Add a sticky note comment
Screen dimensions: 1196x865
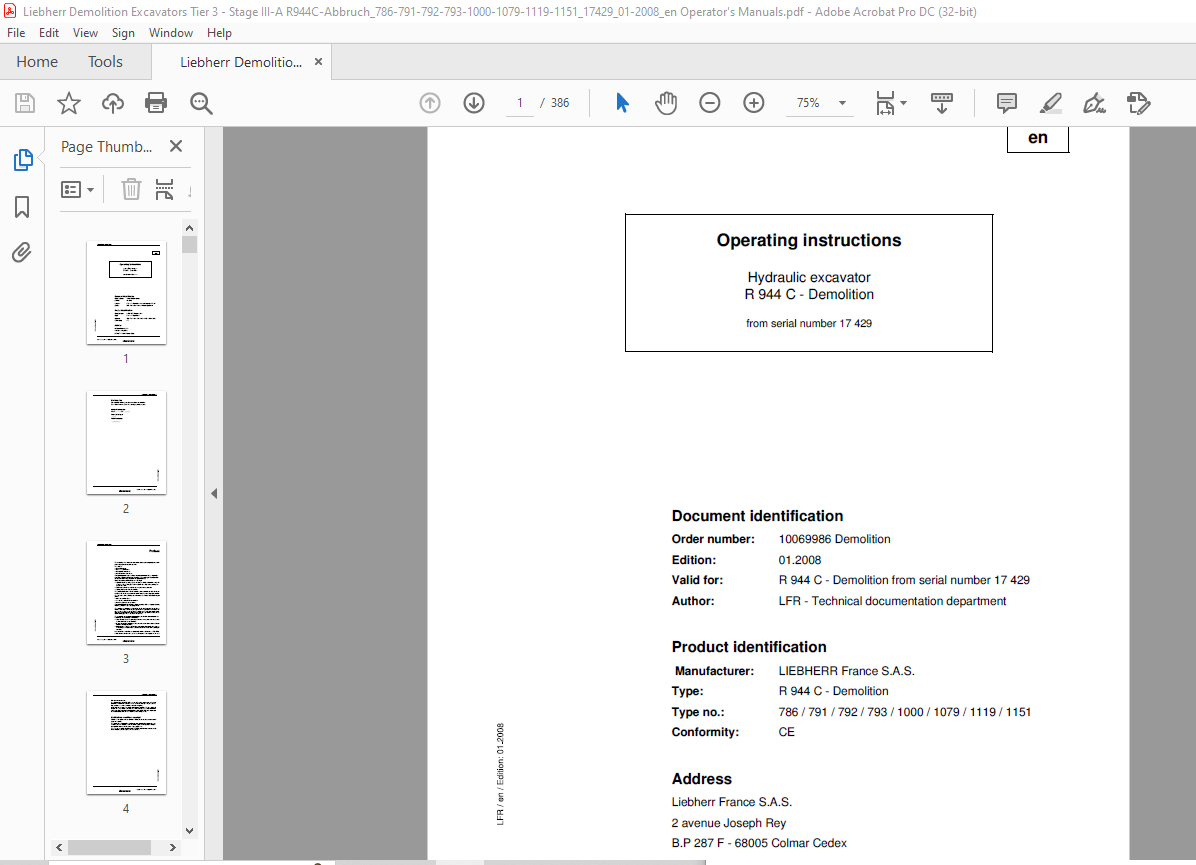(1007, 103)
